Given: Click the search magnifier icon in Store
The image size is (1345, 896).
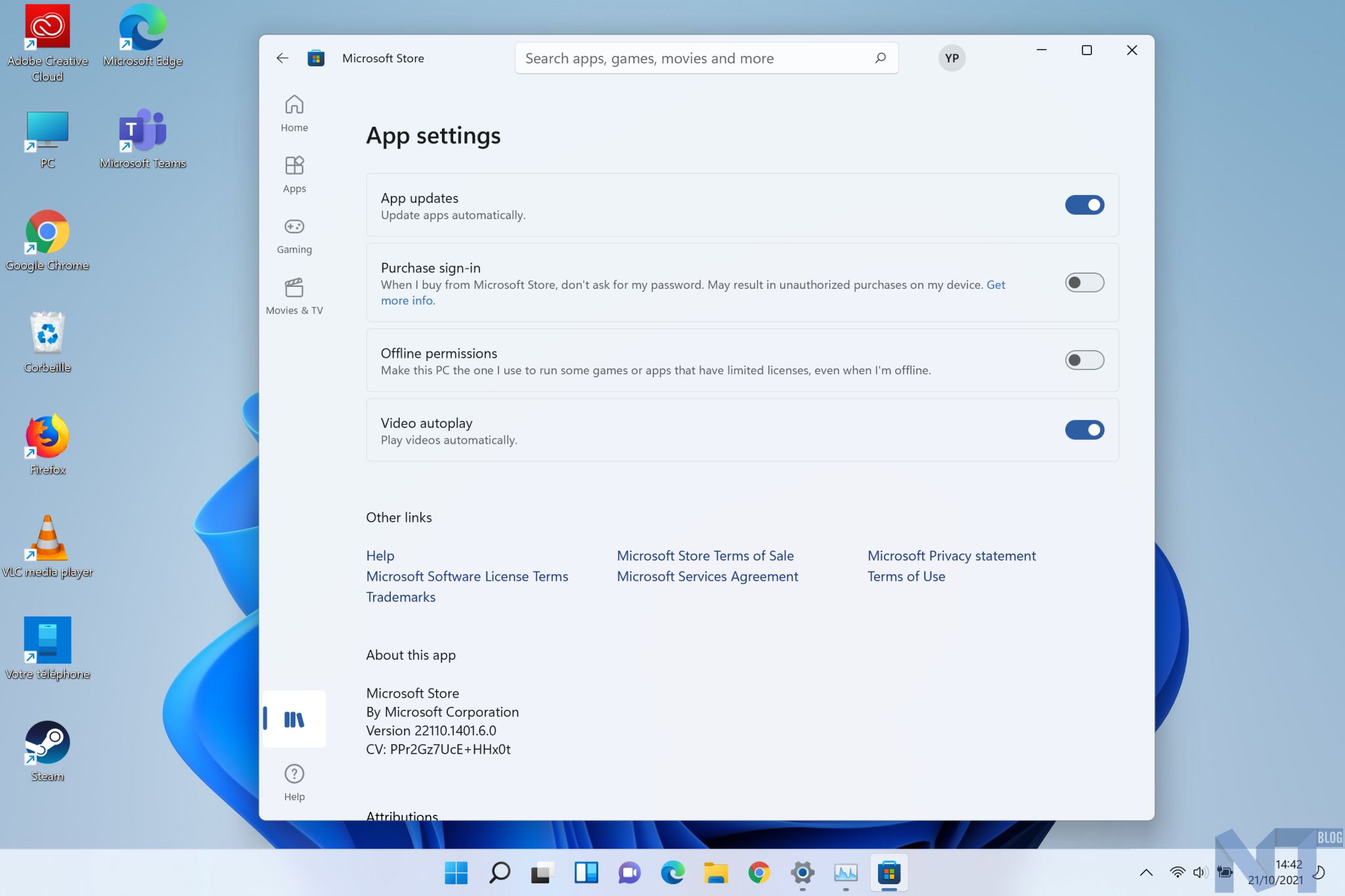Looking at the screenshot, I should [x=880, y=58].
